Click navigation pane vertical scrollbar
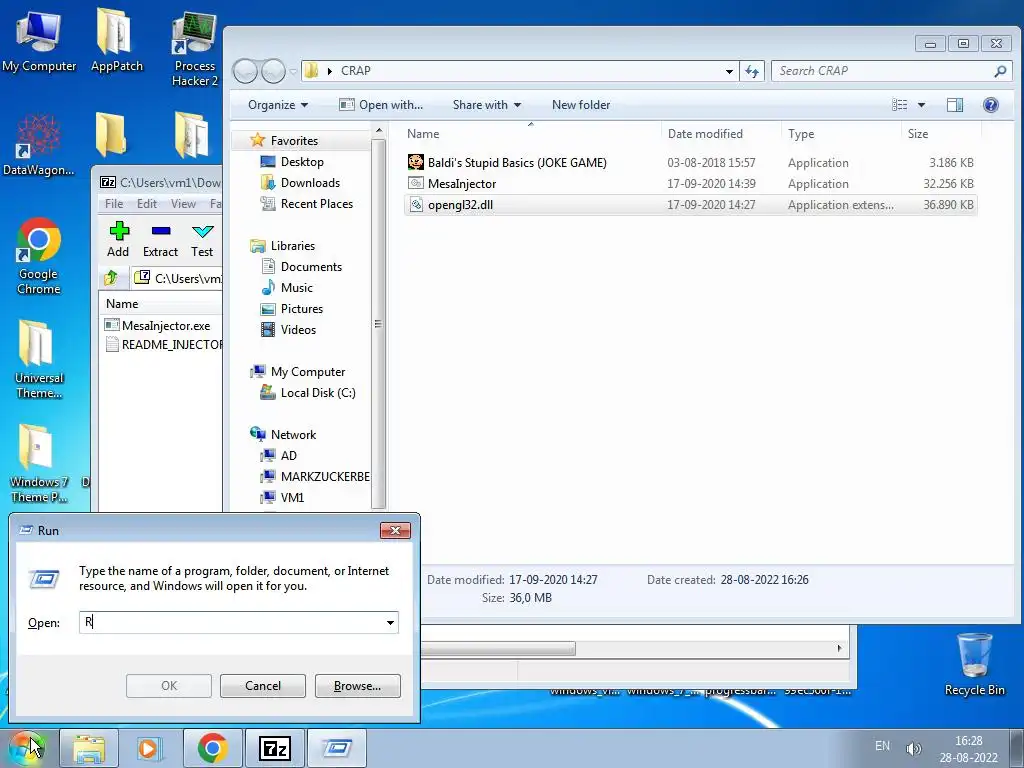This screenshot has width=1024, height=768. click(x=377, y=324)
